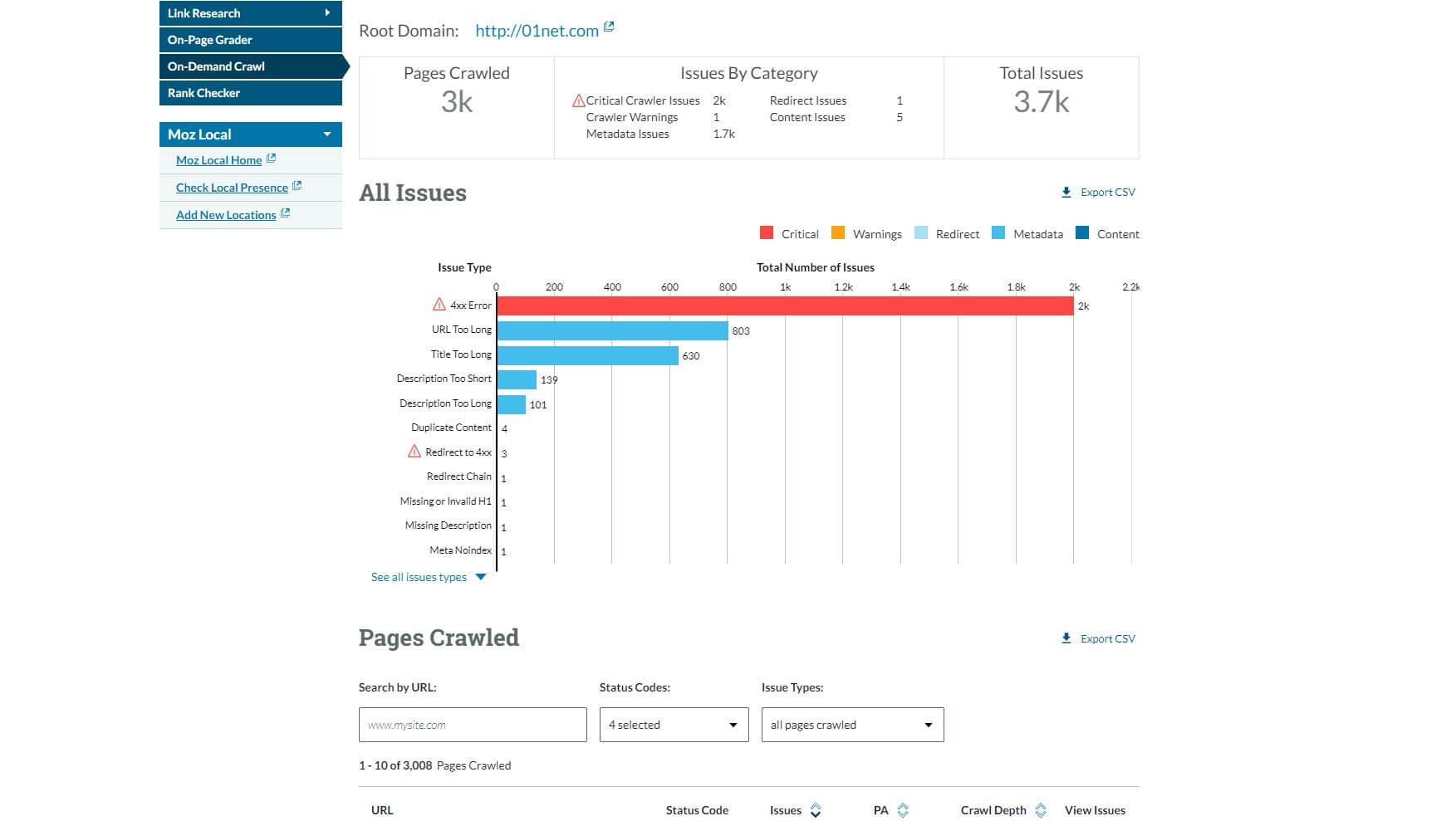The width and height of the screenshot is (1456, 821).
Task: Toggle the red Critical legend swatch
Action: (767, 232)
